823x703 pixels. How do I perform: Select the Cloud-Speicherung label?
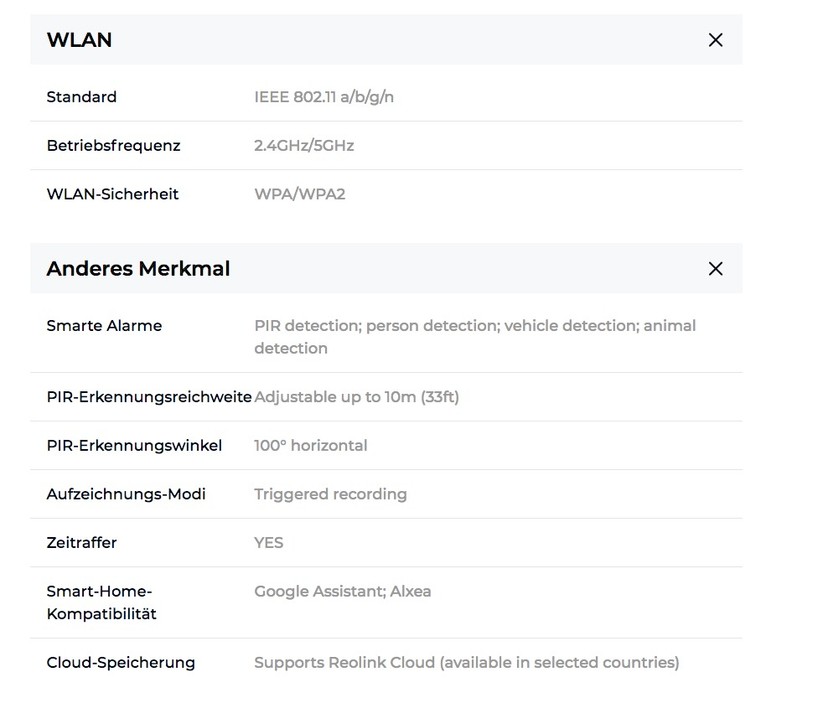[120, 662]
